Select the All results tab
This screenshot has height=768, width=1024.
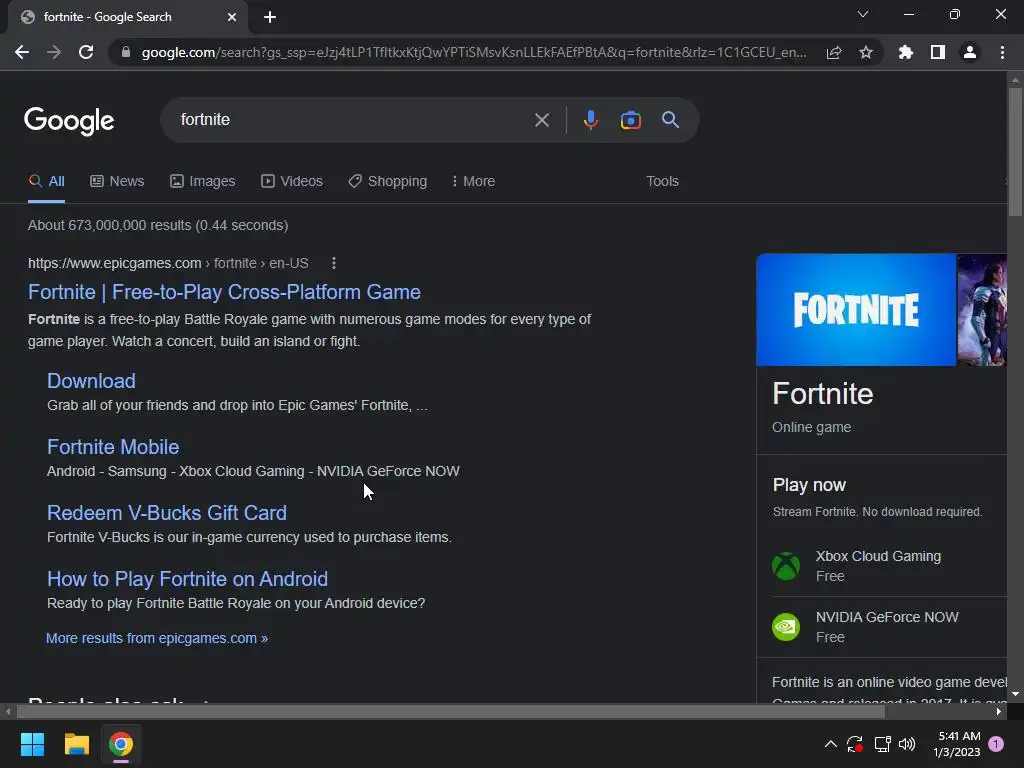46,181
